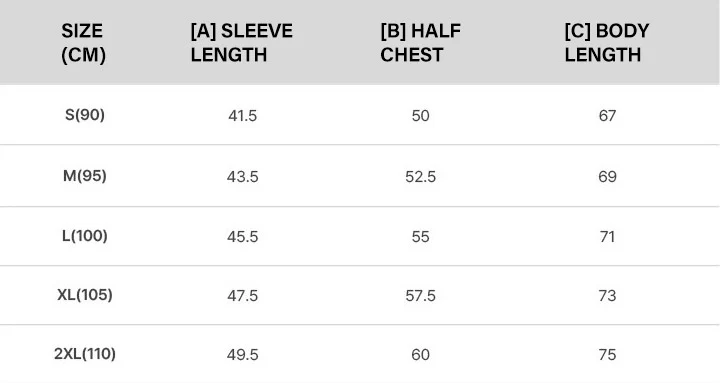The width and height of the screenshot is (720, 383).
Task: Click half chest value 55
Action: (x=420, y=237)
